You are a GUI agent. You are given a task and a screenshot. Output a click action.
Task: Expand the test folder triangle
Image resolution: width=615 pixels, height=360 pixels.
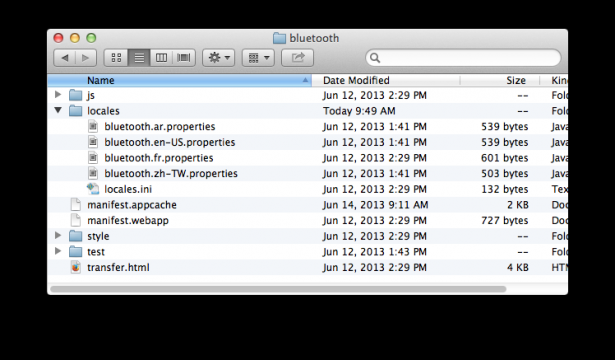pos(58,251)
